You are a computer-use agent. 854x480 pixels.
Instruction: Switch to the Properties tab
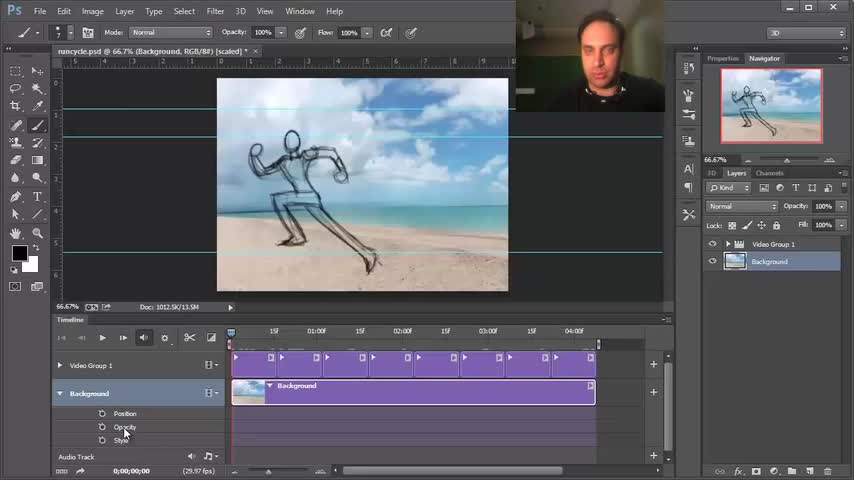(723, 58)
